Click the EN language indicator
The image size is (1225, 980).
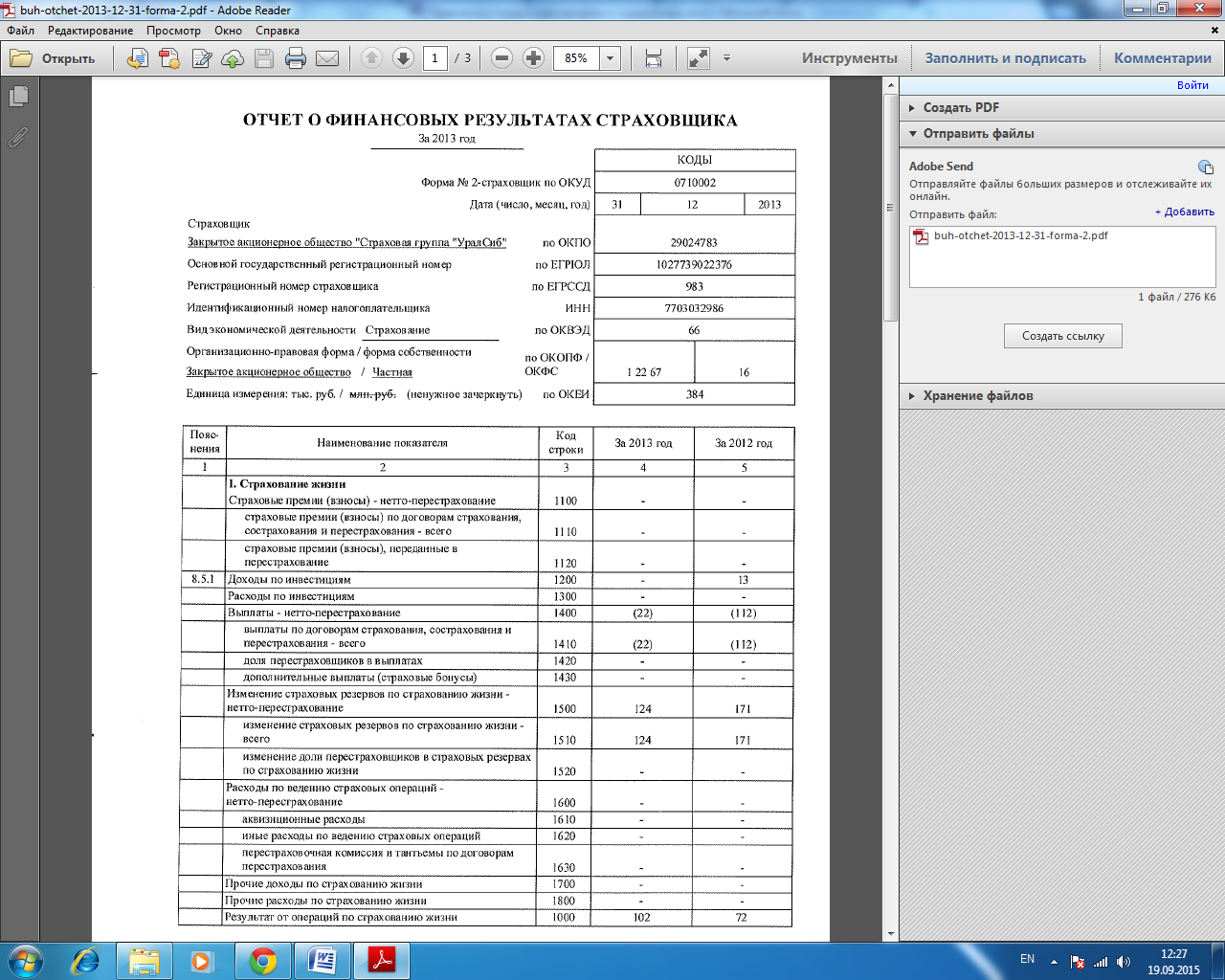[1027, 959]
